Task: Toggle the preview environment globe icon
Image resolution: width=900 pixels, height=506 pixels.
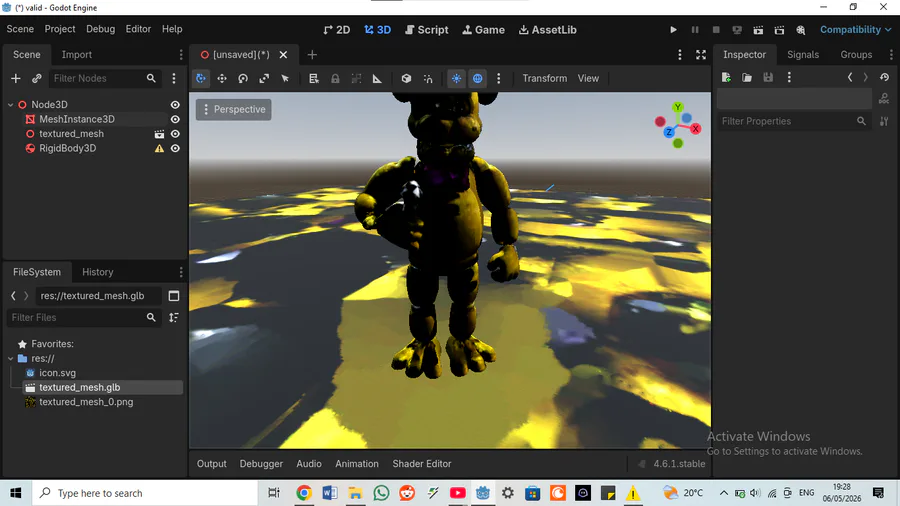Action: 478,79
